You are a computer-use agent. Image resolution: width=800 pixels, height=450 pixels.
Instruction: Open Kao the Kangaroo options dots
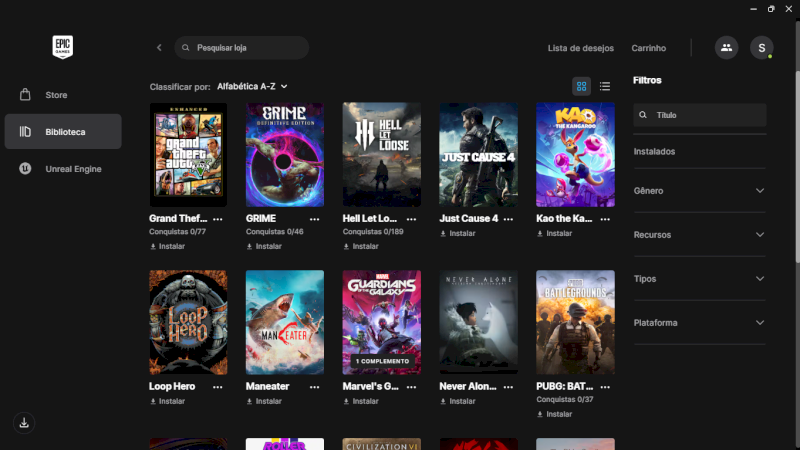point(605,219)
